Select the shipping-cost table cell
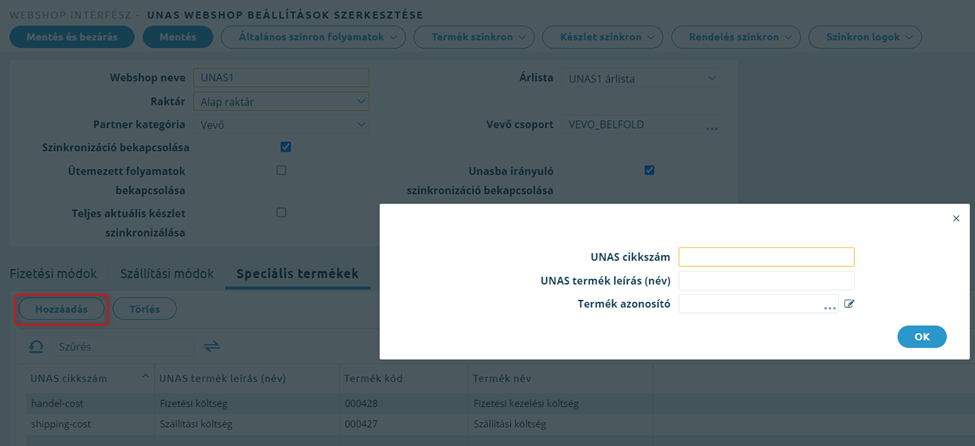The image size is (975, 446). pos(90,425)
